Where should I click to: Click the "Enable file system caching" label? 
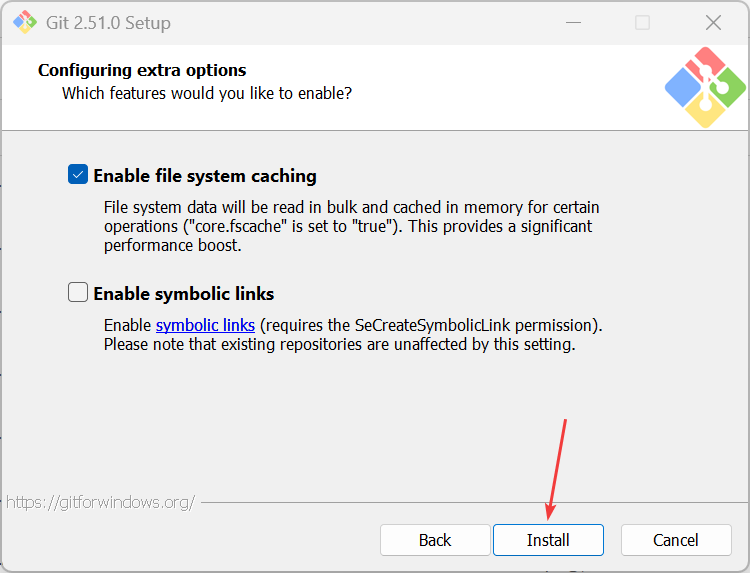tap(205, 176)
